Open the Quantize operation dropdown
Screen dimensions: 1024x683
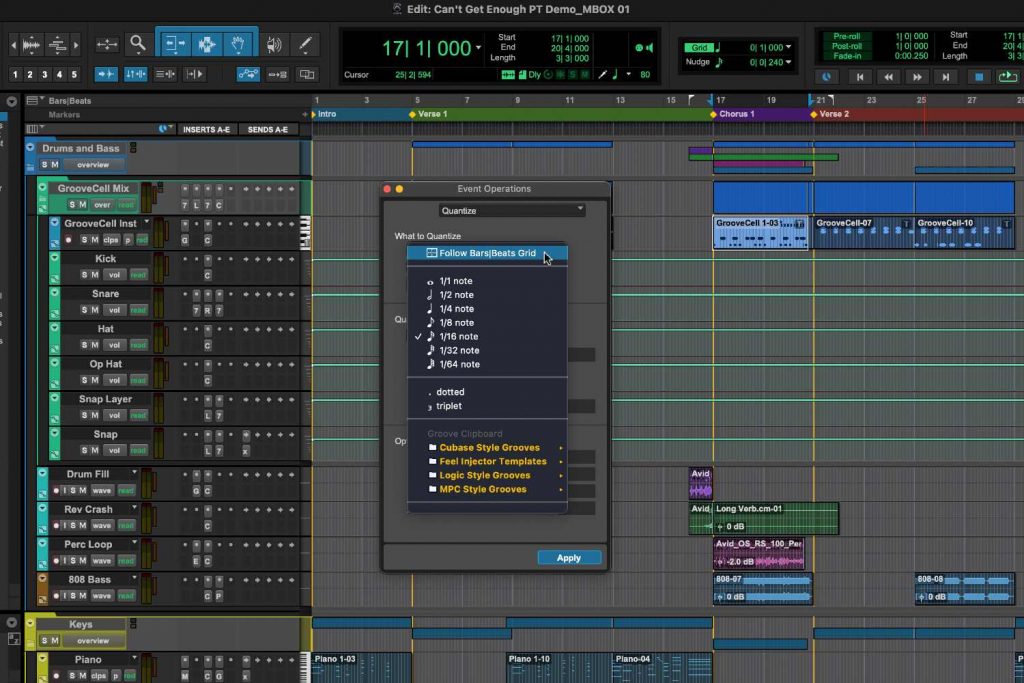click(512, 210)
